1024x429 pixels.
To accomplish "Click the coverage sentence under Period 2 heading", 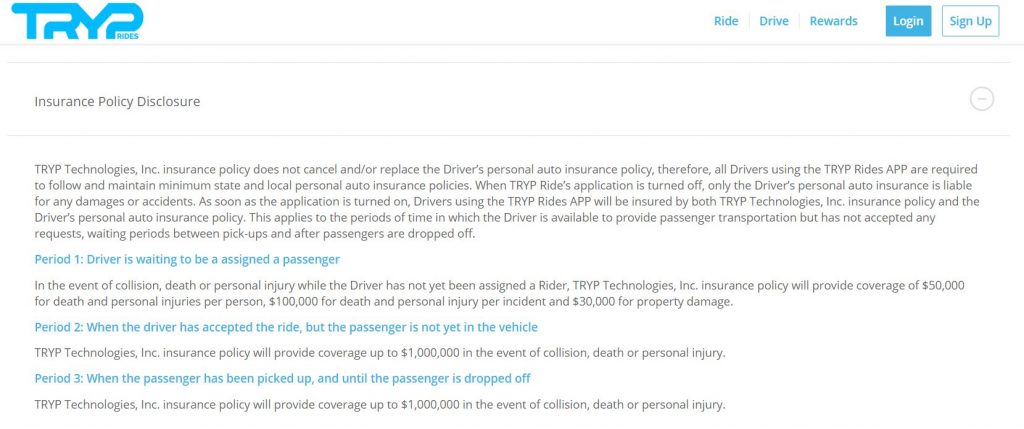I will click(379, 353).
